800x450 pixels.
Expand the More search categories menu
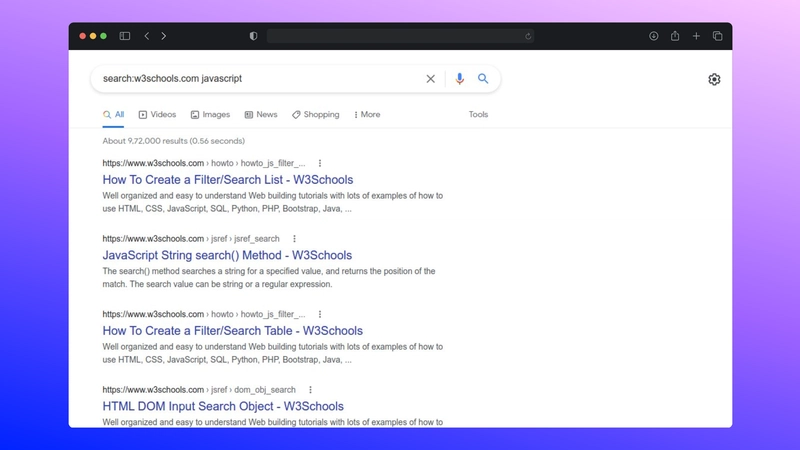(367, 115)
